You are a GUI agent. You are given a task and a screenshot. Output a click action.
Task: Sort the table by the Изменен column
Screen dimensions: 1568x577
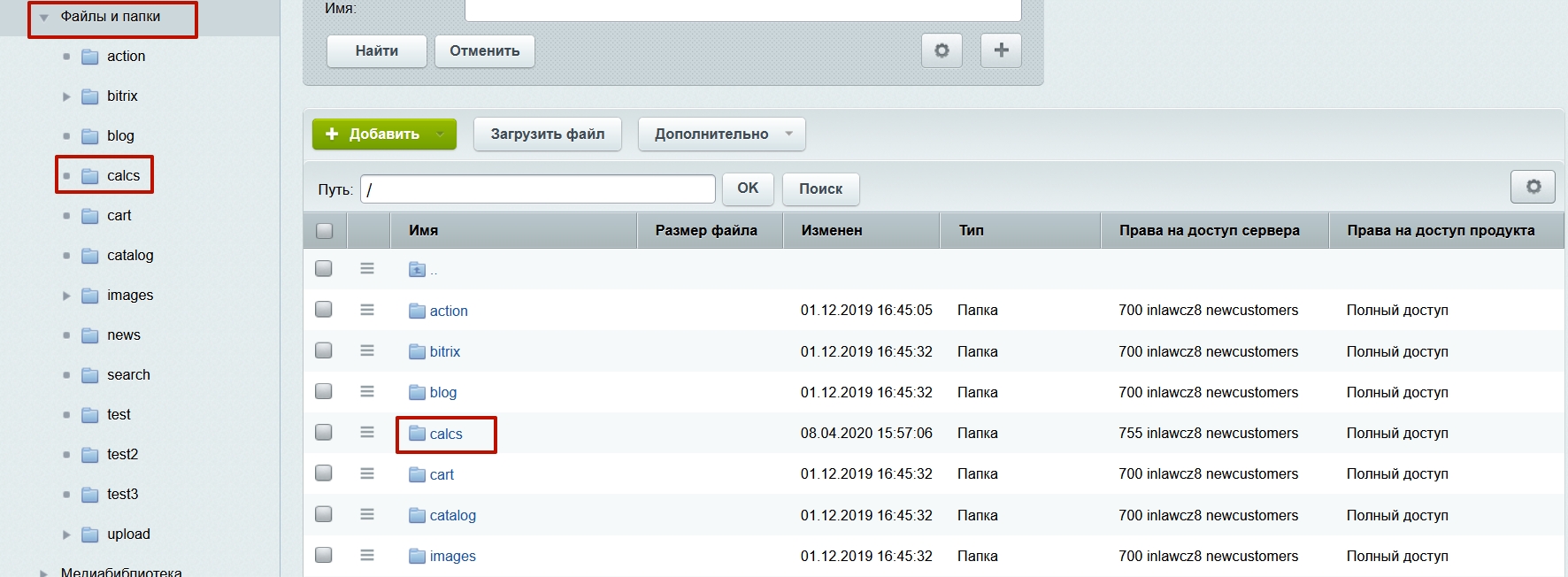pyautogui.click(x=832, y=230)
